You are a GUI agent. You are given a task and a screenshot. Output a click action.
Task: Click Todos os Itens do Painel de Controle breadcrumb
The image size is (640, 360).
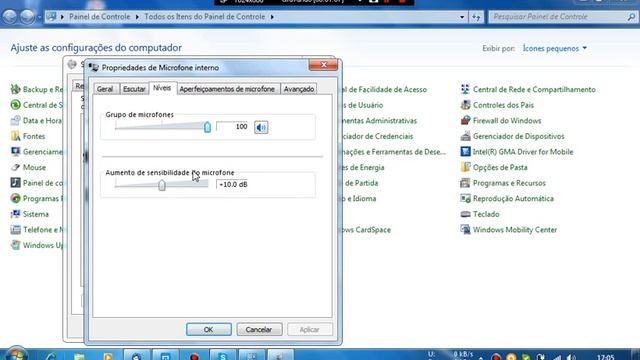[x=204, y=17]
